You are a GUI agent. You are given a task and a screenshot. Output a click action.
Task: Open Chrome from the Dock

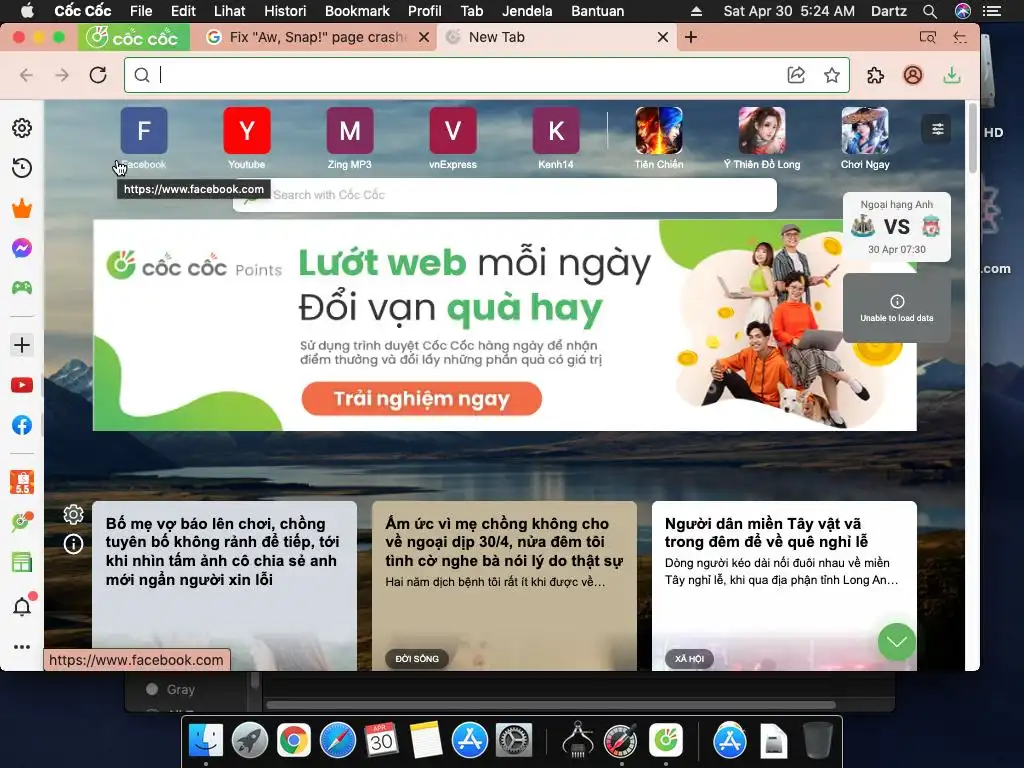tap(294, 741)
